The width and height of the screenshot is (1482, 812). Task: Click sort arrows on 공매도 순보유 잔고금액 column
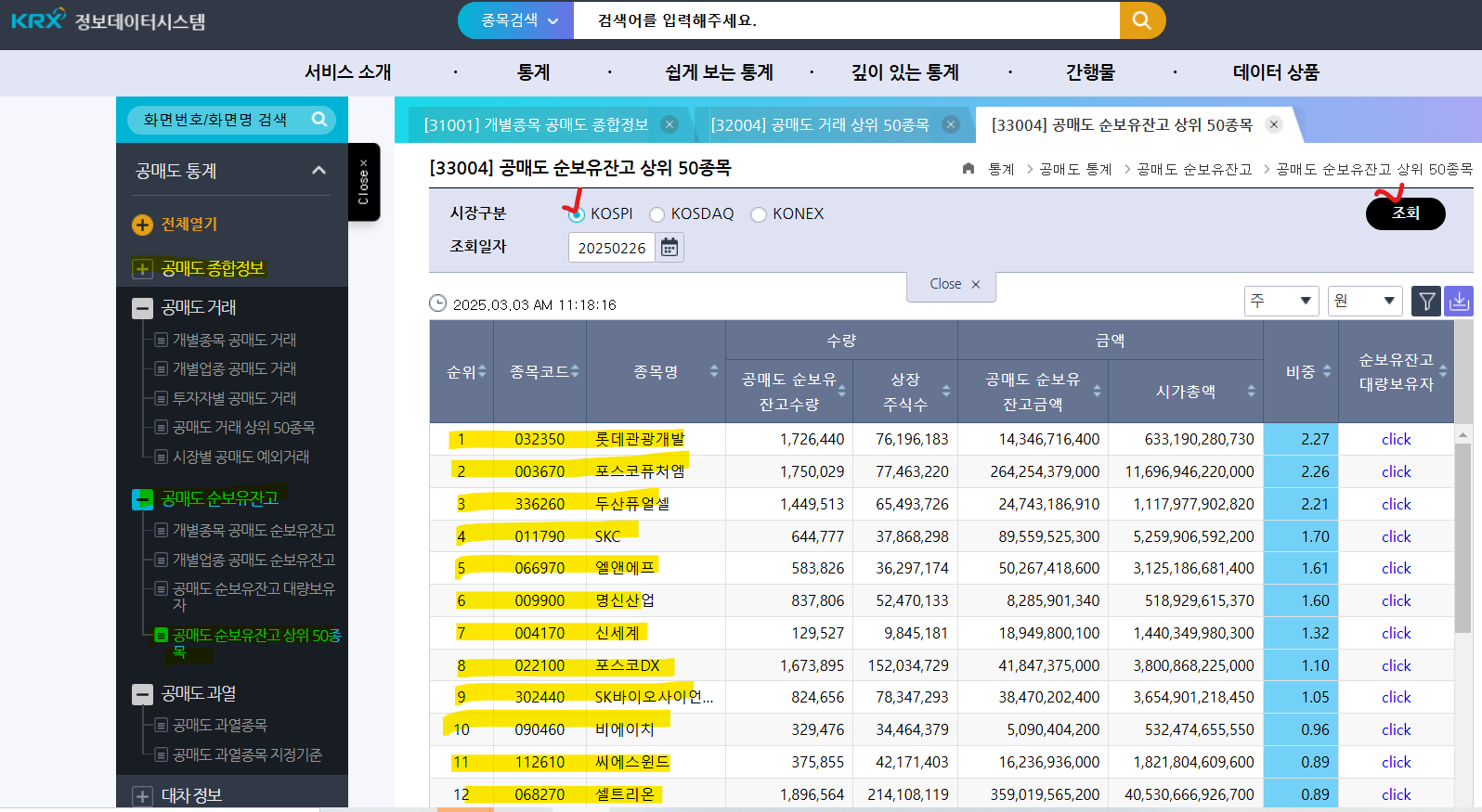coord(1097,391)
